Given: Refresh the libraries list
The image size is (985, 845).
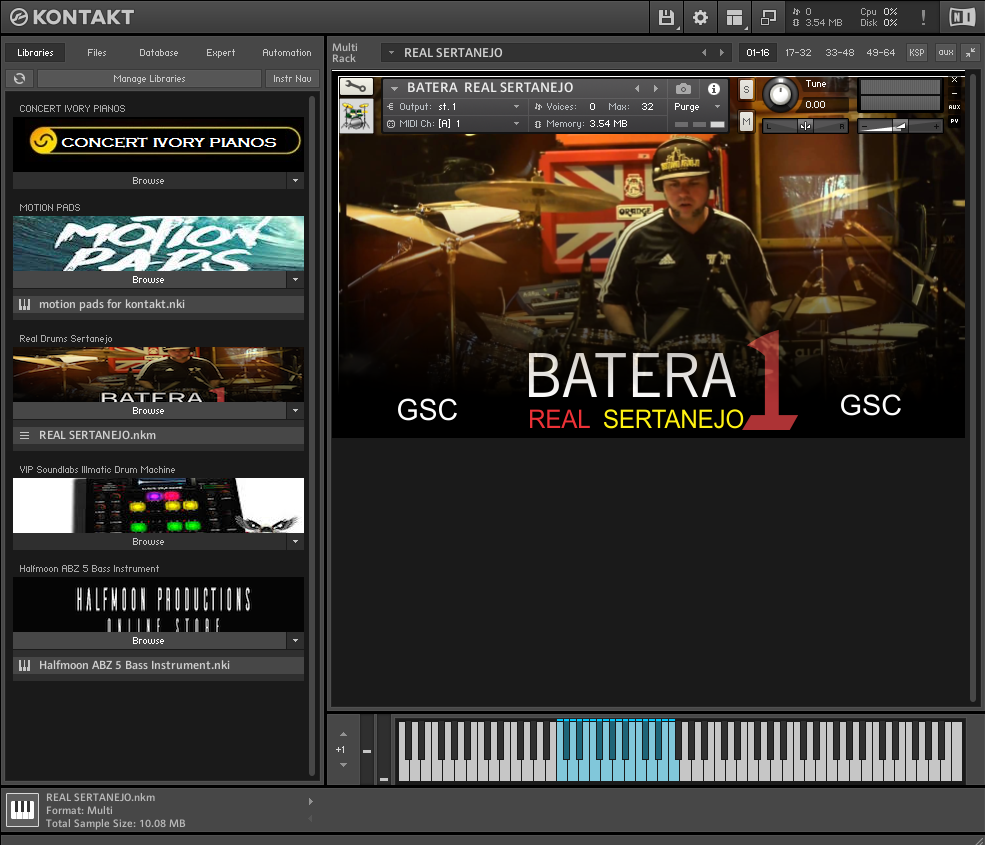Looking at the screenshot, I should (19, 79).
